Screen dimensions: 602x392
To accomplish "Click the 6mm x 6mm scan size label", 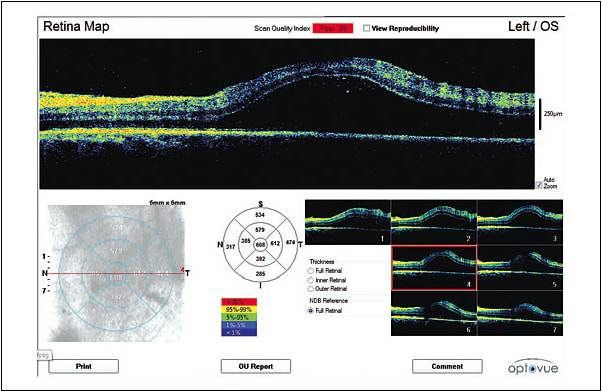I will (x=167, y=202).
